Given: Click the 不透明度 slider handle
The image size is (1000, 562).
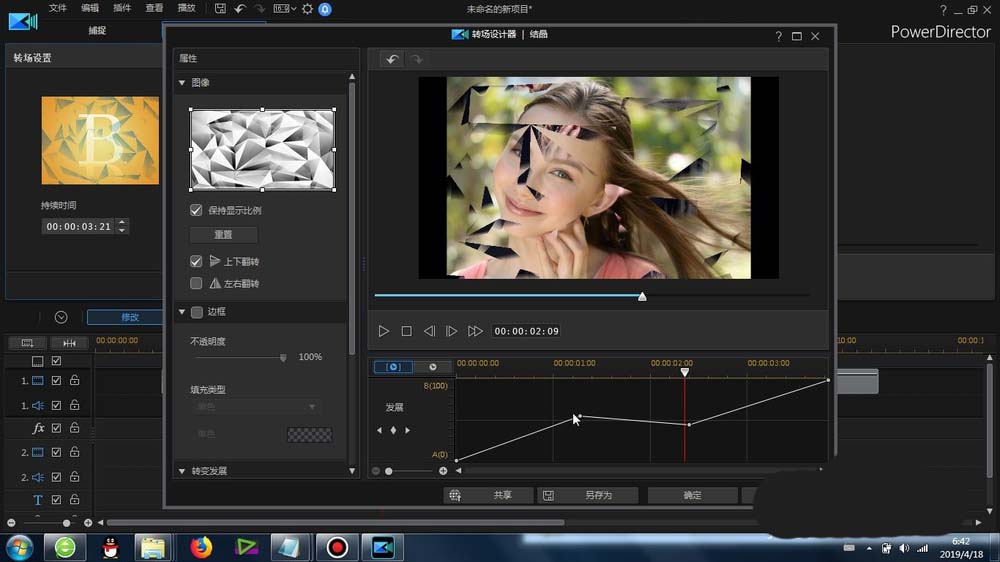Looking at the screenshot, I should 283,357.
